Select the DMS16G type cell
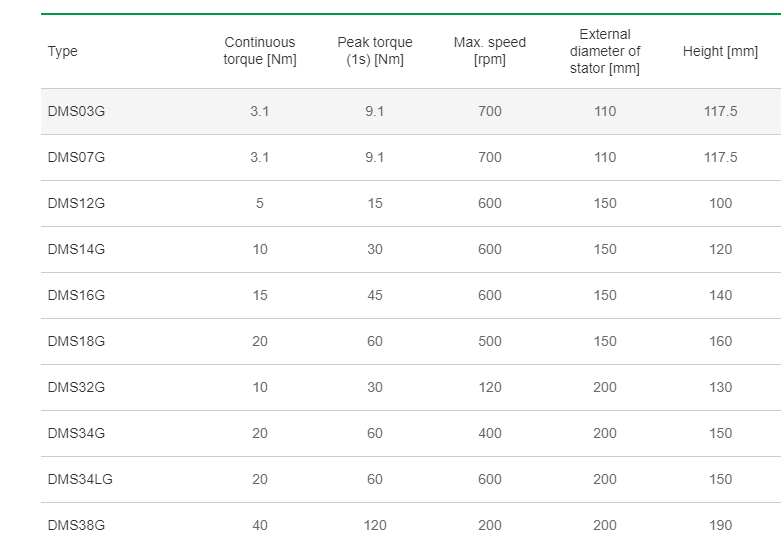 (76, 295)
